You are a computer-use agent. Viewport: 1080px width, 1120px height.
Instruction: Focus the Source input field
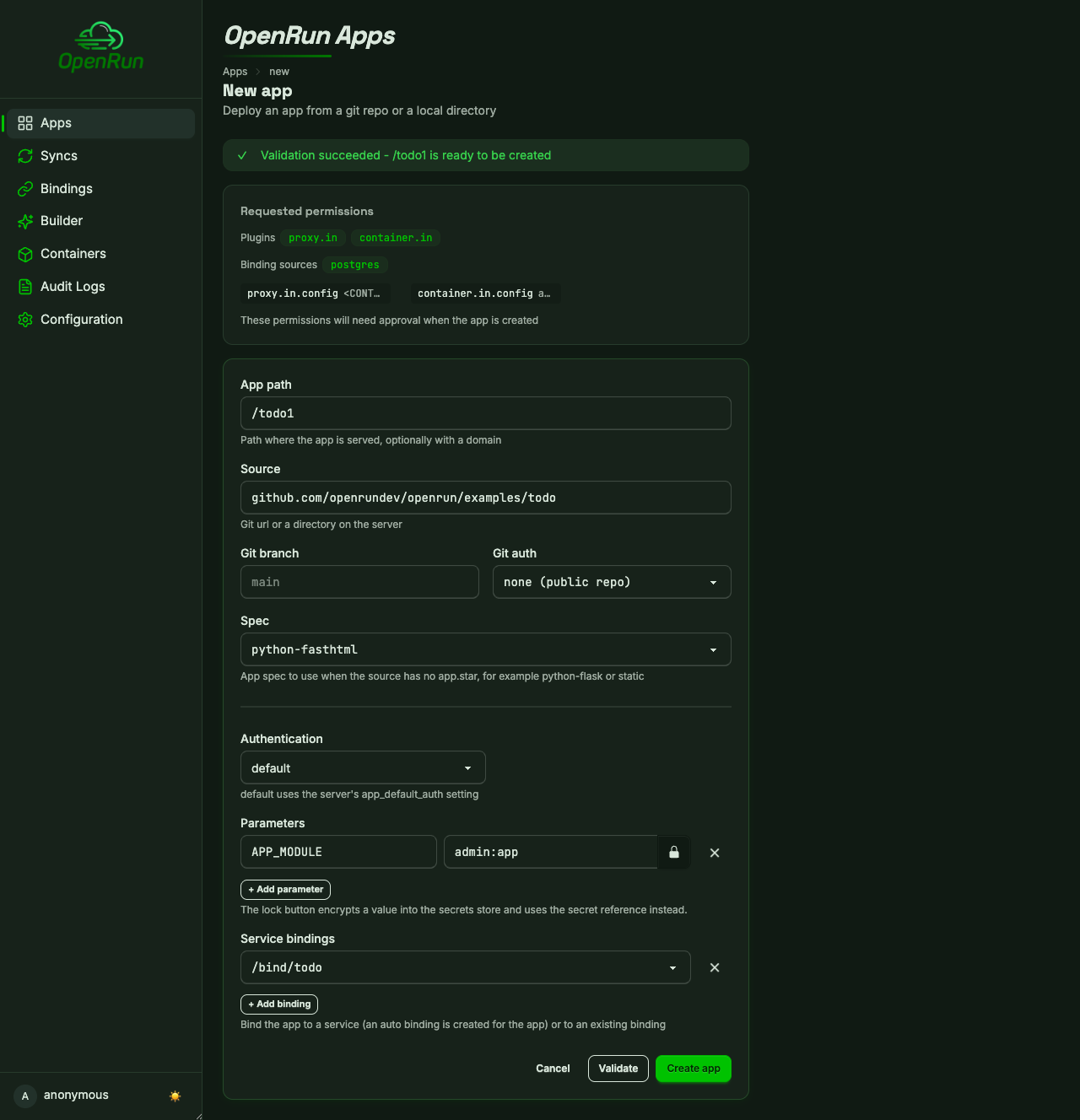coord(486,498)
